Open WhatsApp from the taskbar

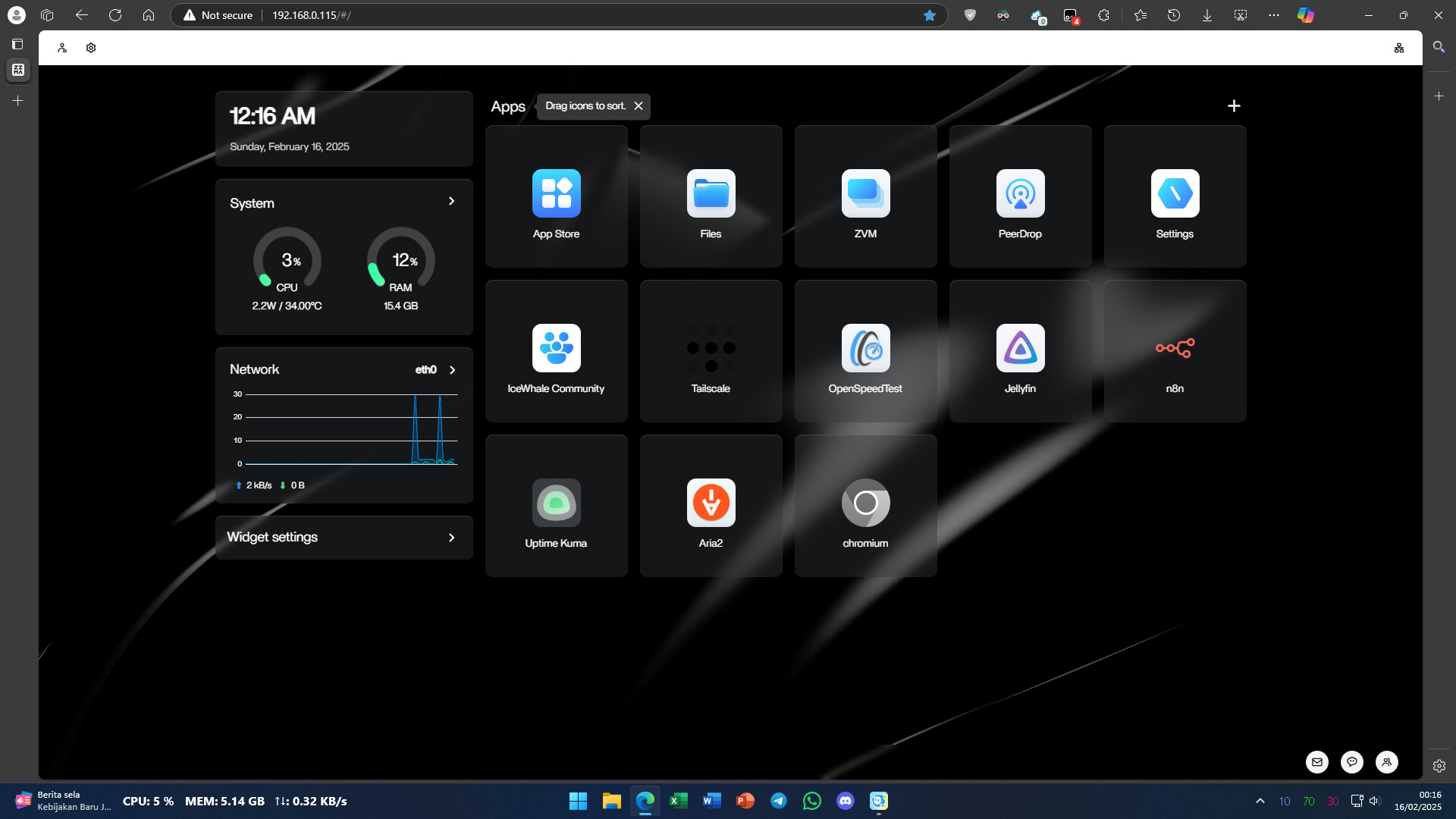[x=812, y=801]
